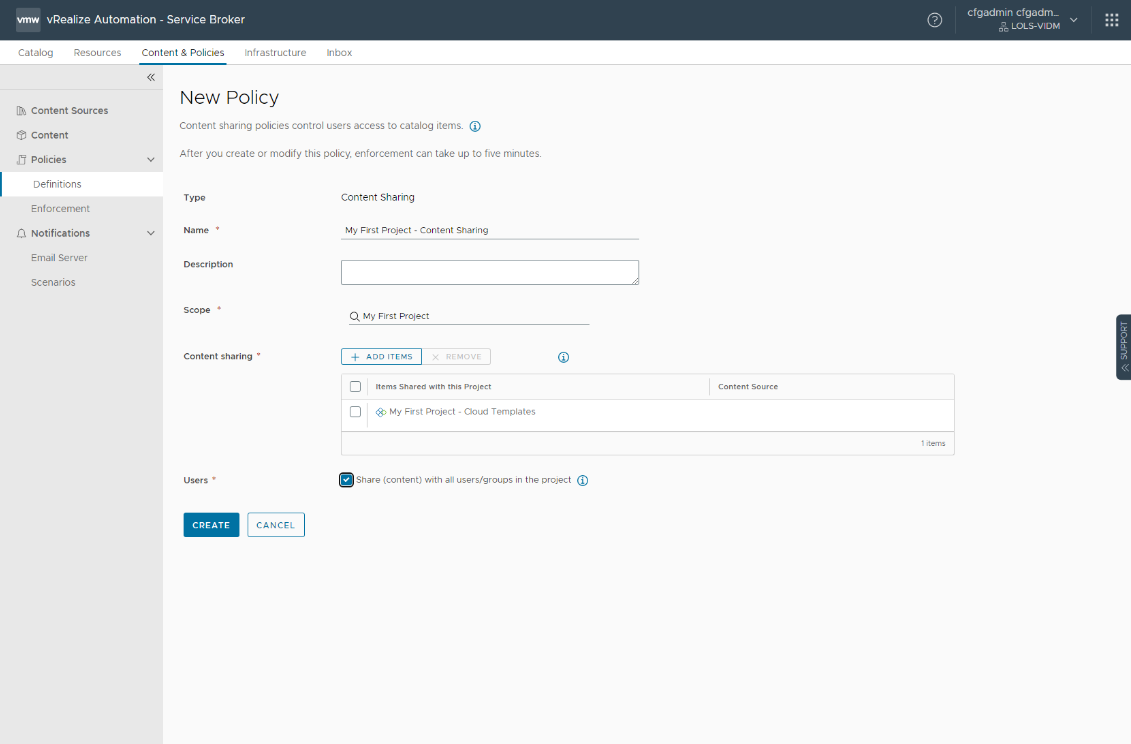This screenshot has width=1131, height=744.
Task: Uncheck Share with all users/groups checkbox
Action: click(346, 480)
